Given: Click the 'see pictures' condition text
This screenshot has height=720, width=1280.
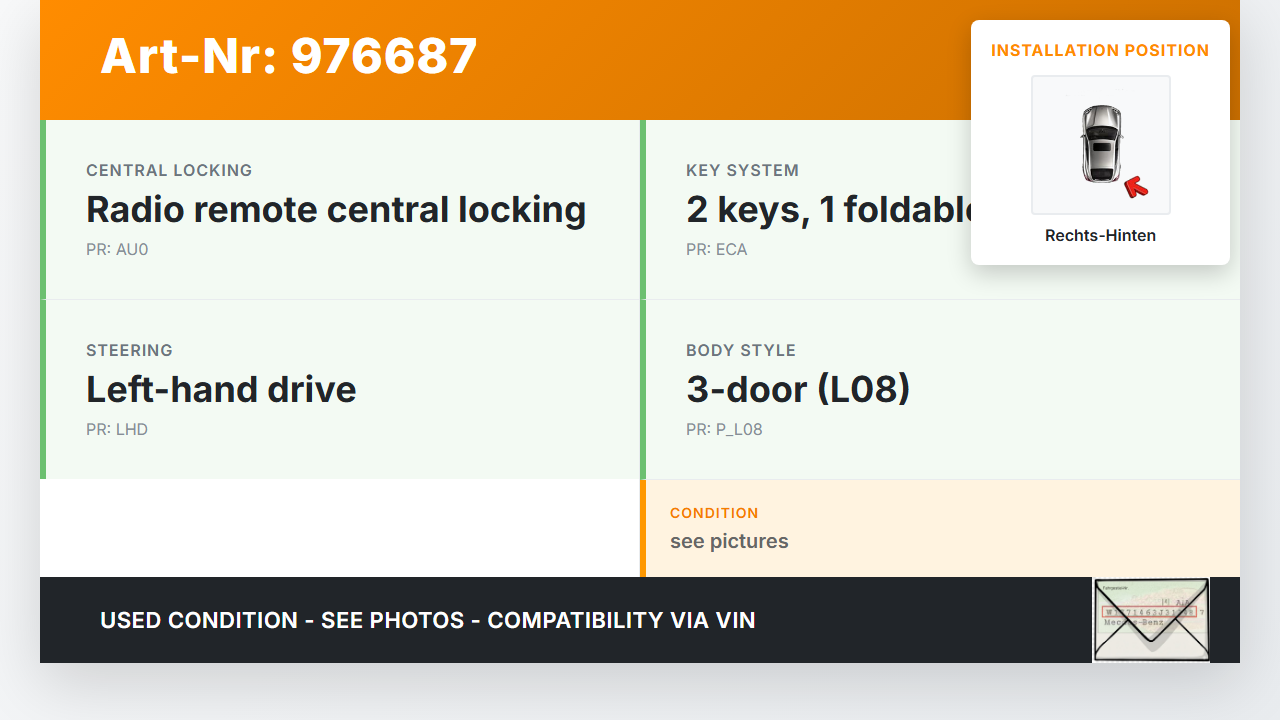Looking at the screenshot, I should [729, 541].
